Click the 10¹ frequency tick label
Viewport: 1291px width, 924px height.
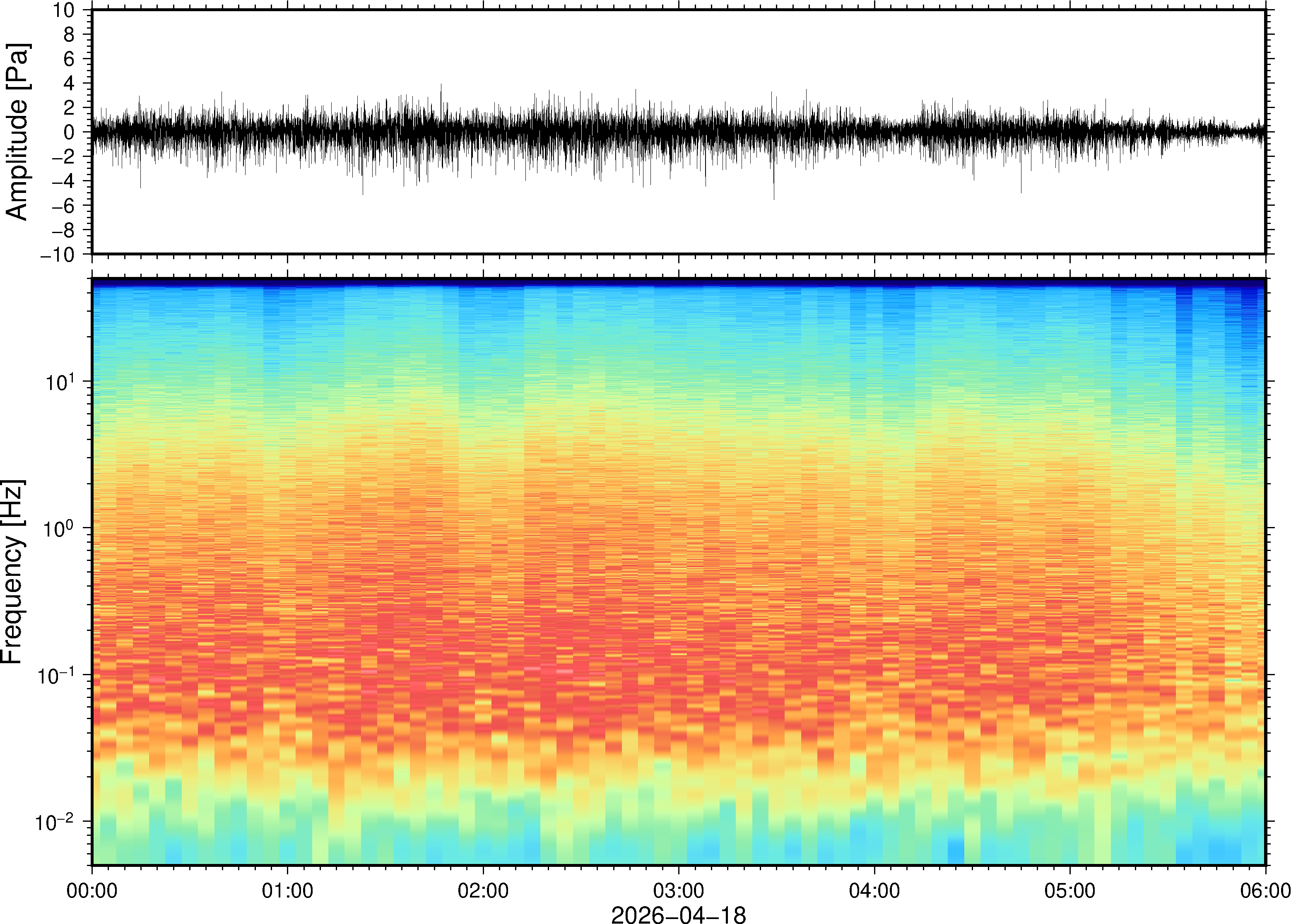59,382
